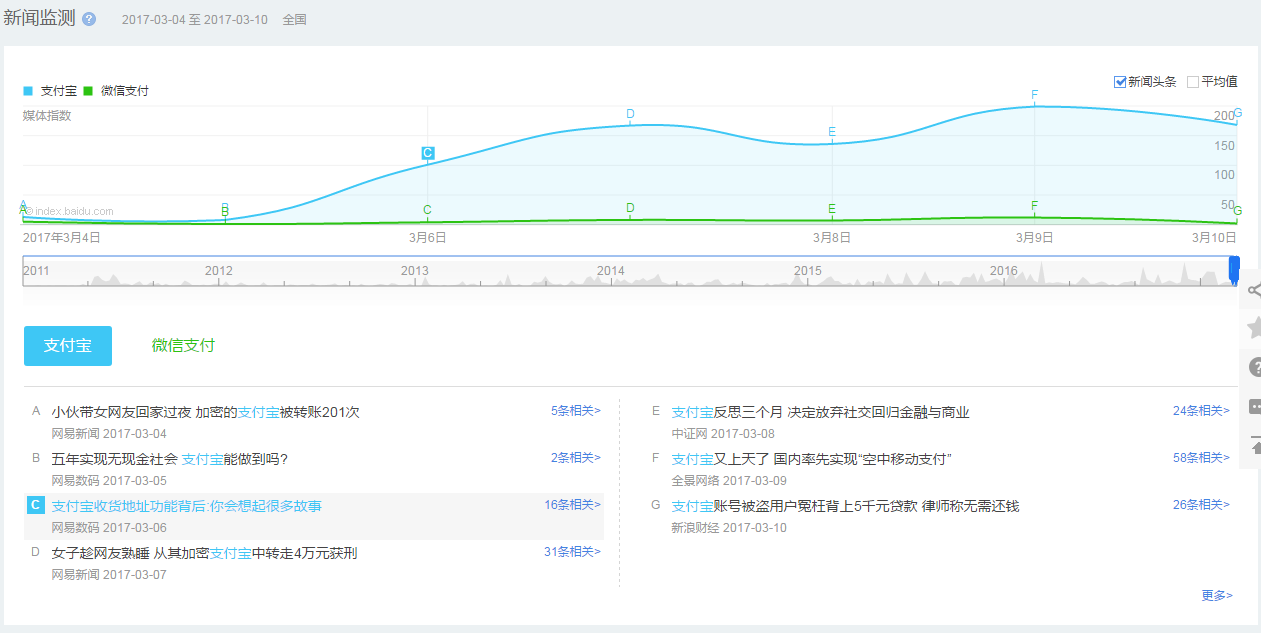Open headline 支付宝账号被盗用户
Screen dimensions: 1261x633
[845, 506]
